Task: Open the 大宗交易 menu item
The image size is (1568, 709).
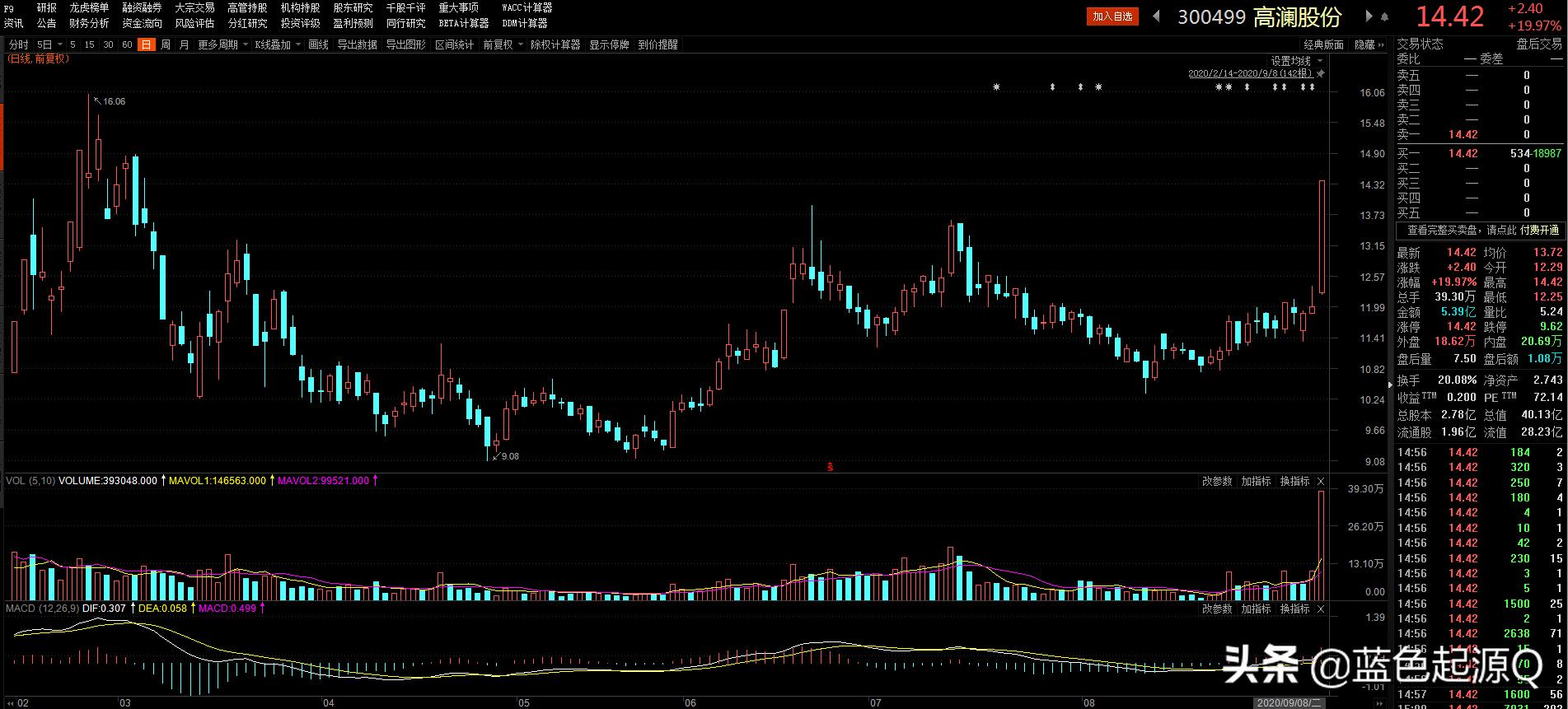Action: coord(194,8)
